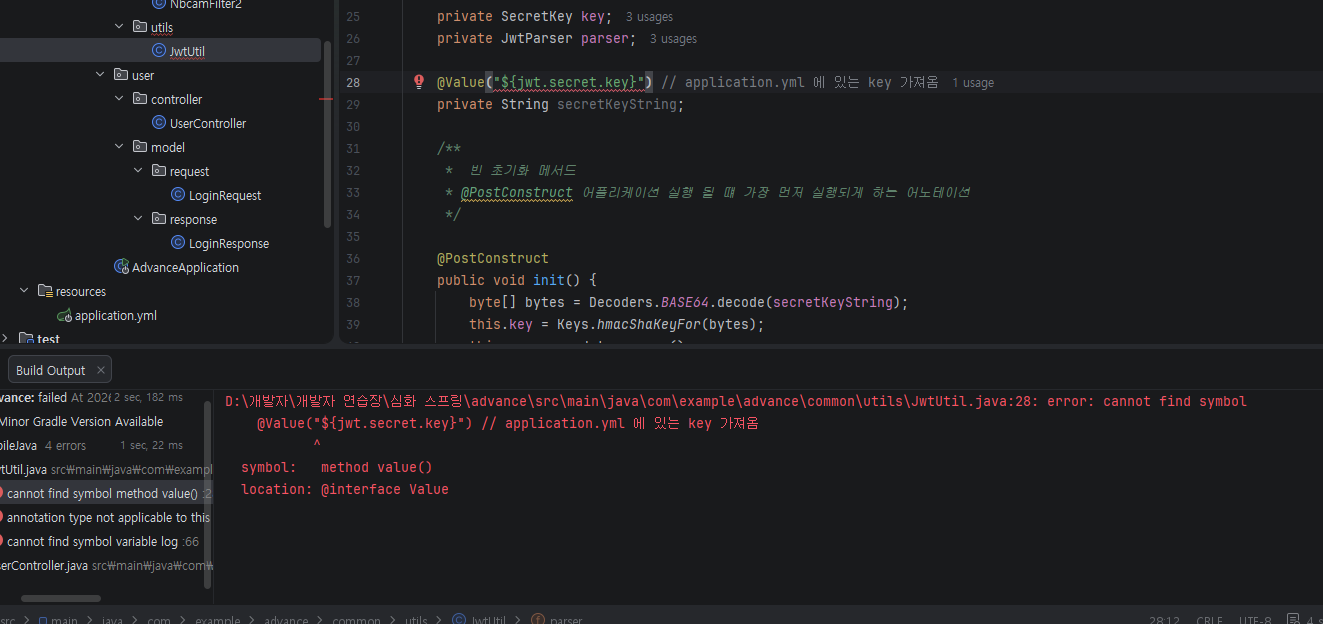Viewport: 1323px width, 624px height.
Task: Click the request package folder icon
Action: point(158,171)
